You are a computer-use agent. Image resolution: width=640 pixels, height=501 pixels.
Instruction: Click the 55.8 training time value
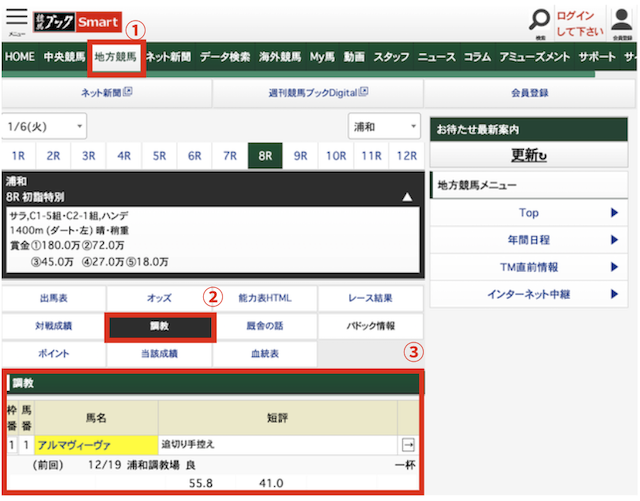(200, 483)
